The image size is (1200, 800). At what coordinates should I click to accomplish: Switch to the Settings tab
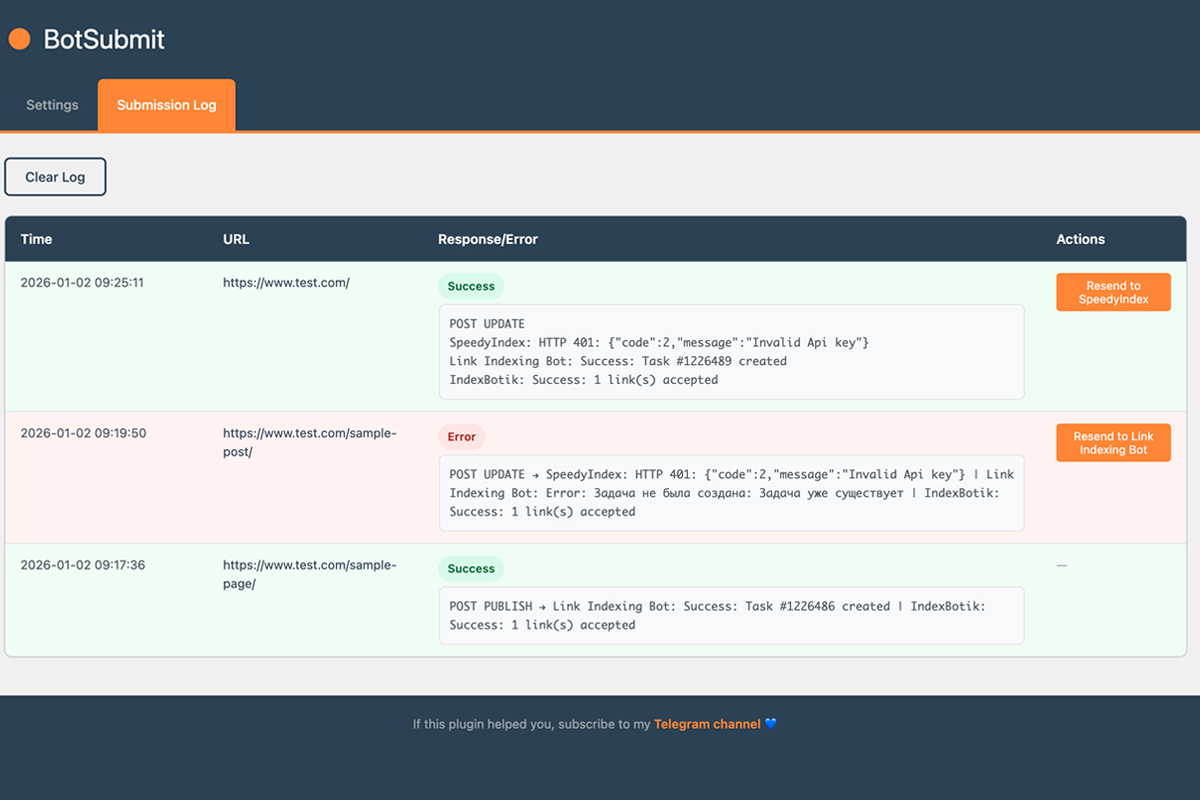click(x=51, y=104)
